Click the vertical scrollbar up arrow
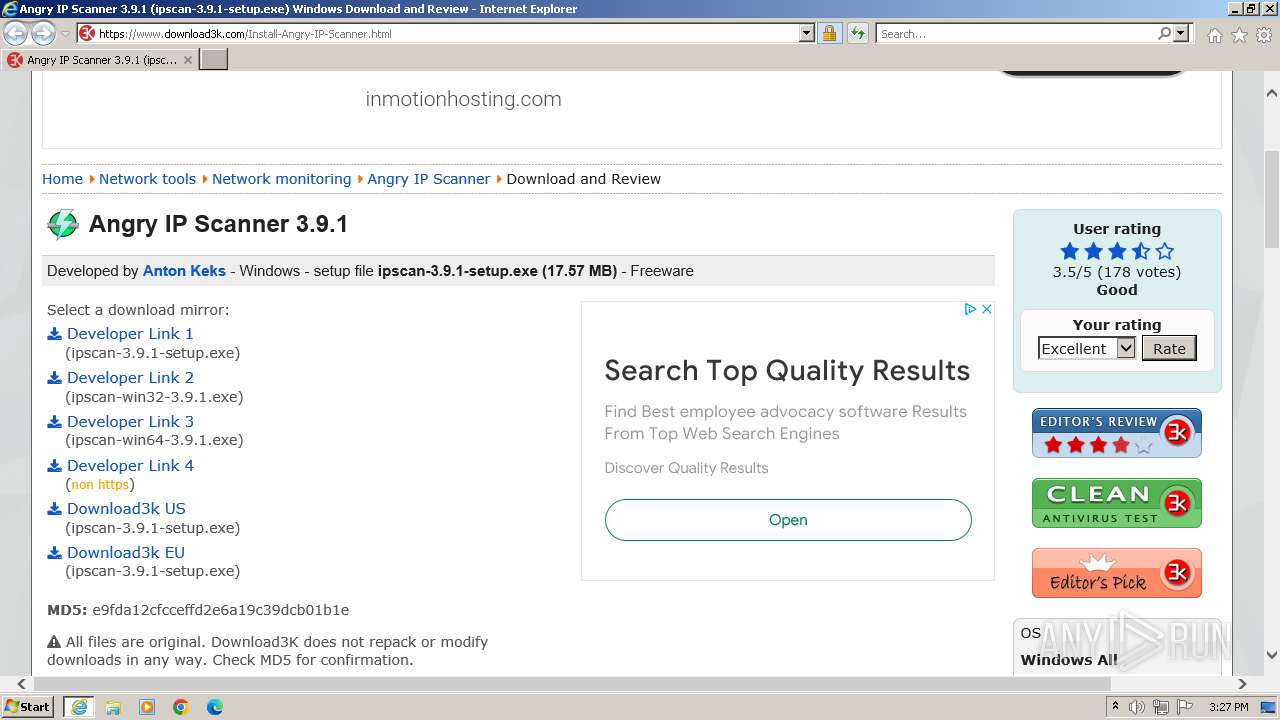 pos(1272,93)
